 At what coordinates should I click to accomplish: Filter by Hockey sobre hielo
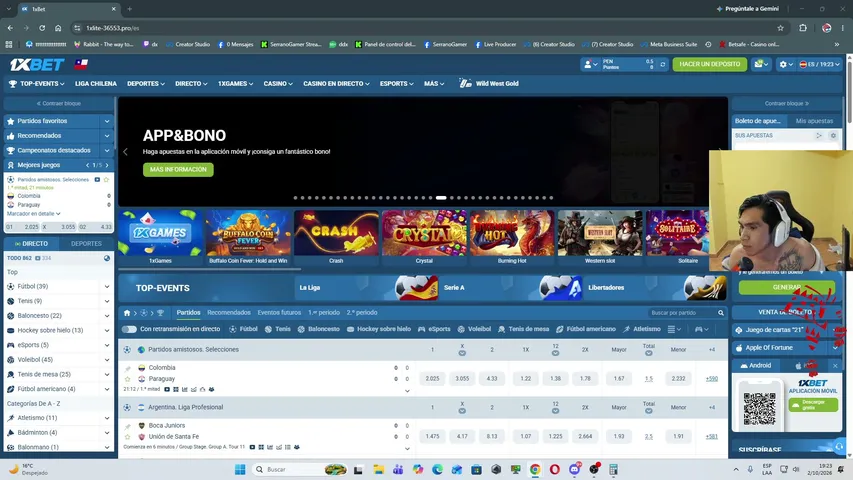pyautogui.click(x=379, y=329)
